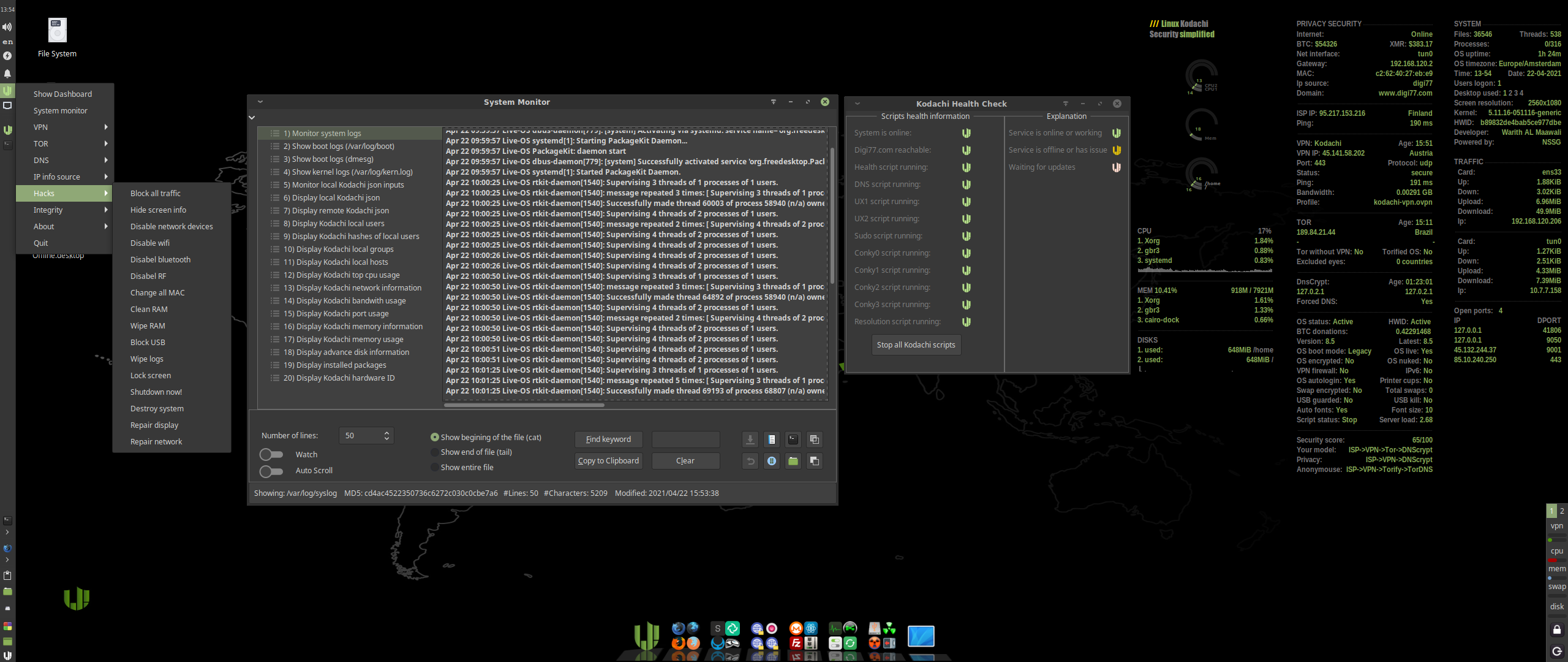Click the notification bell in left panel
This screenshot has height=662, width=1568.
tap(7, 74)
